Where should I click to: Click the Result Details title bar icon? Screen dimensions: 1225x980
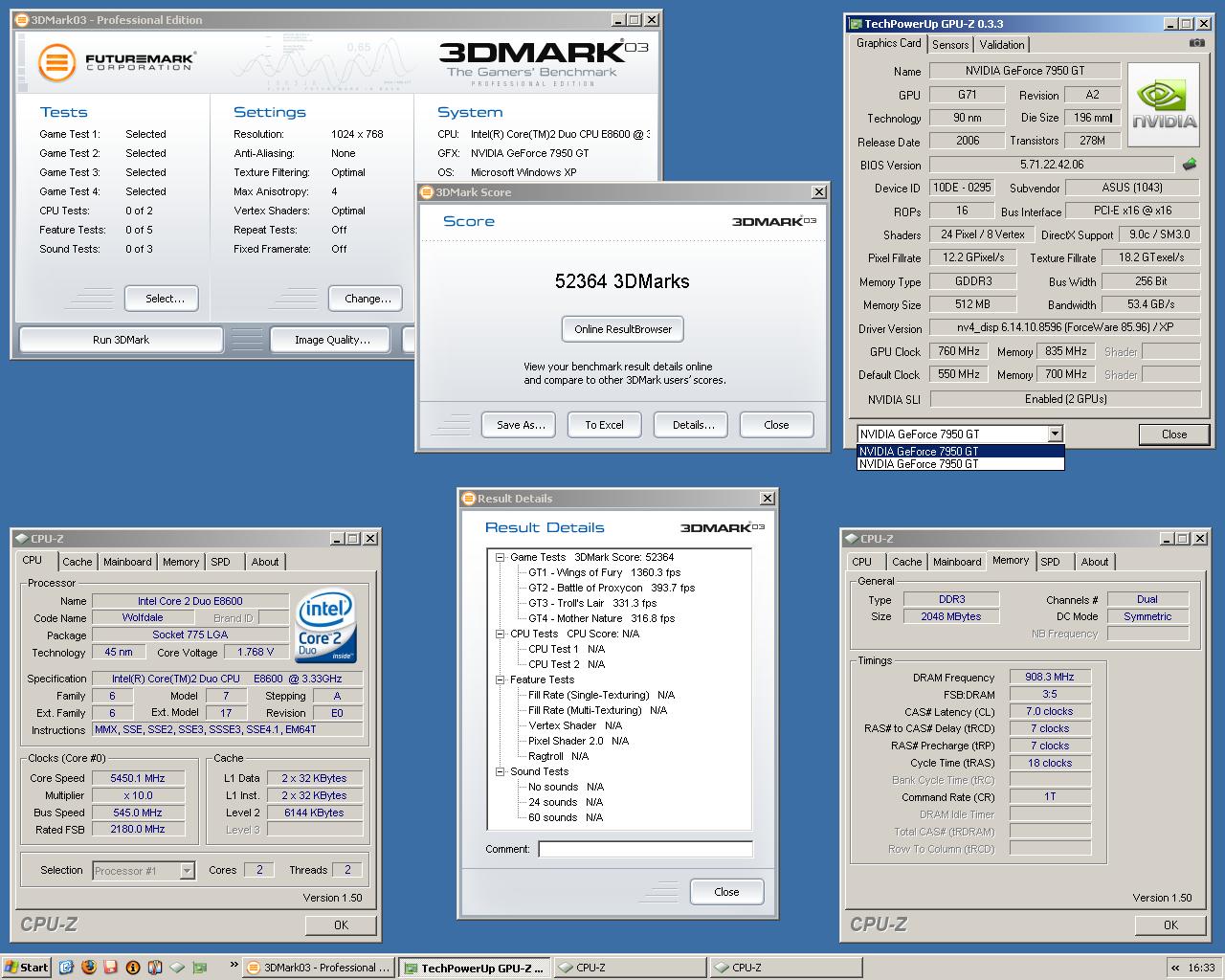469,498
